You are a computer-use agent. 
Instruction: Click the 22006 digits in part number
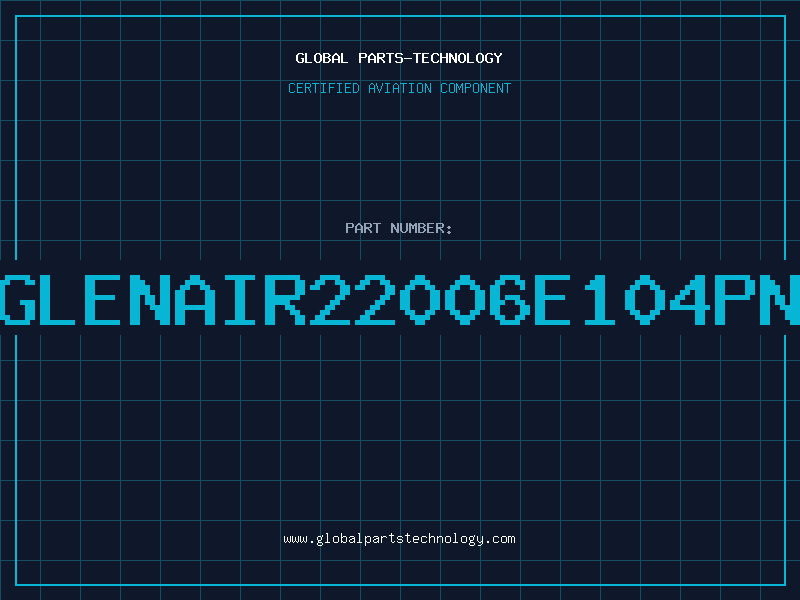click(420, 299)
